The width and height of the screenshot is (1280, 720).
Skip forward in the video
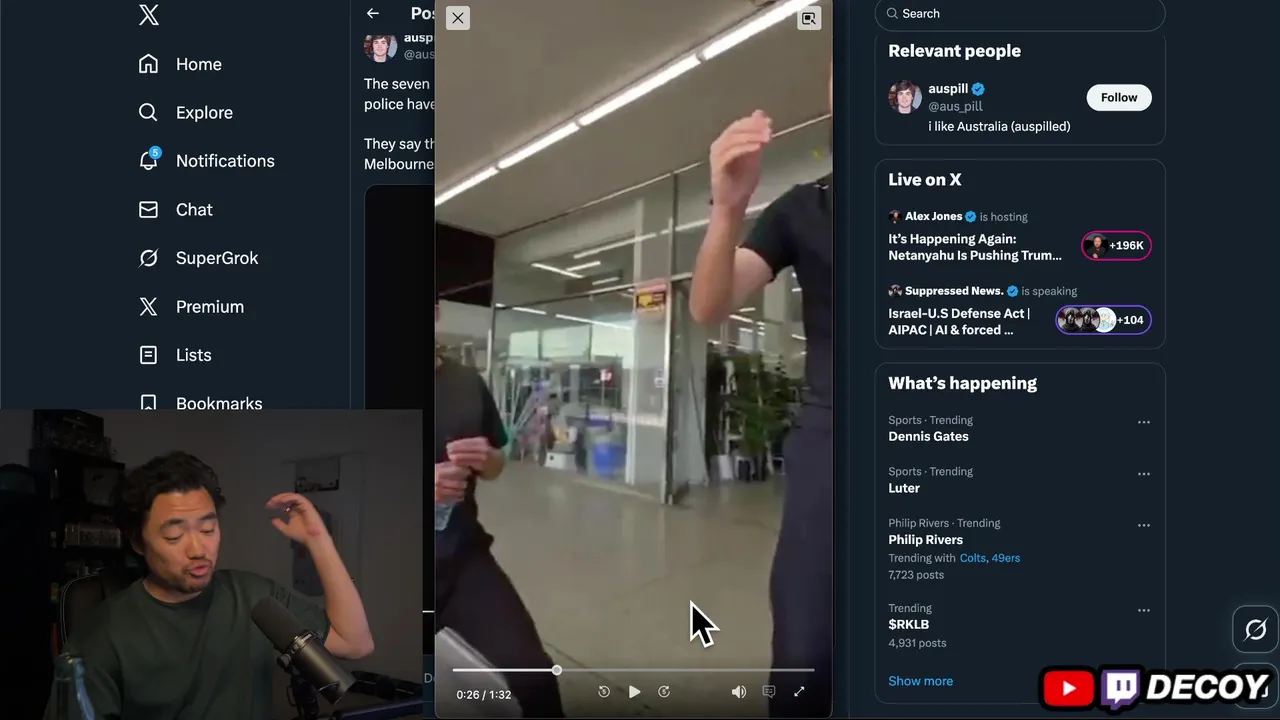click(664, 691)
